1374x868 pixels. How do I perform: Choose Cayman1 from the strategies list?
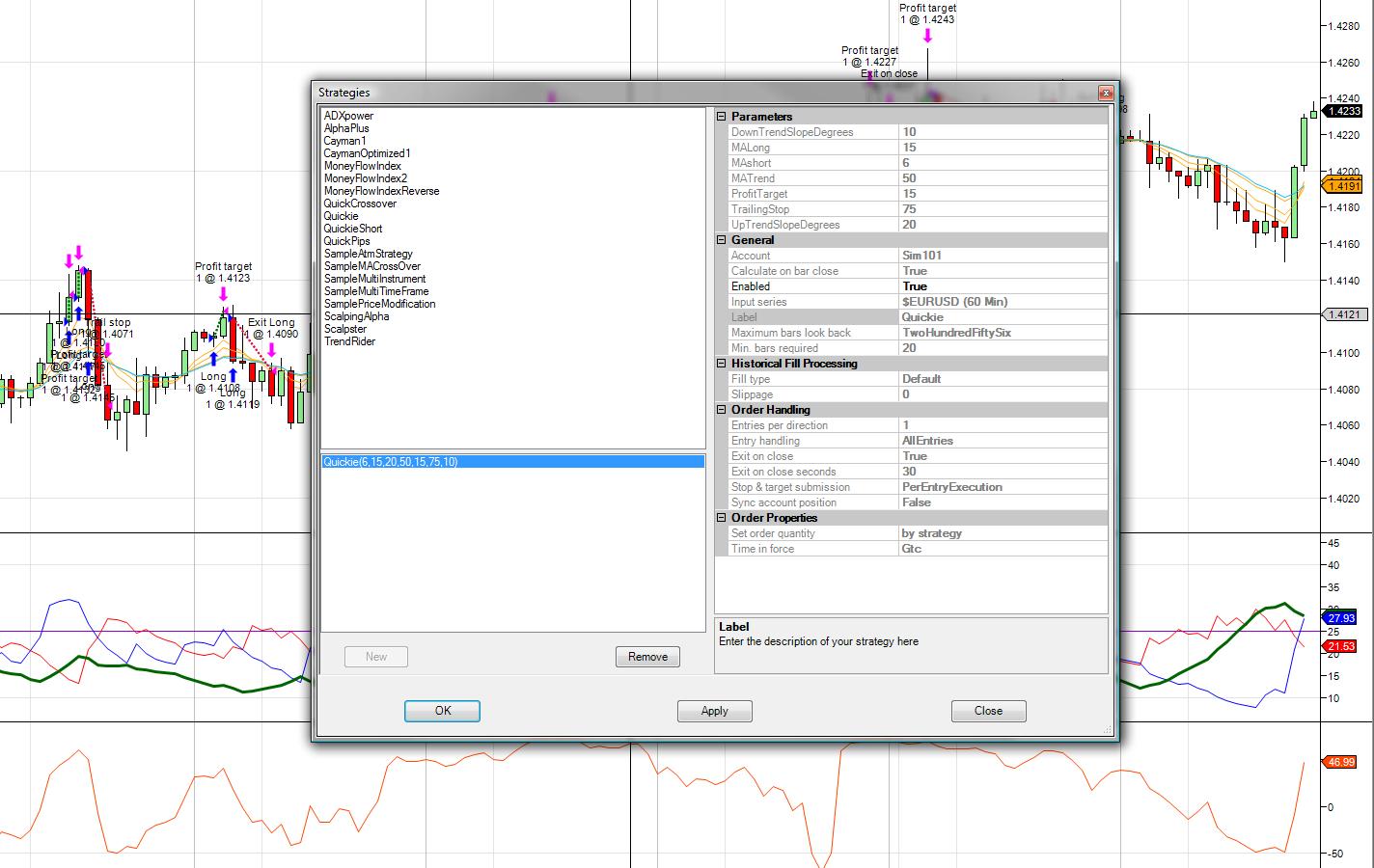pyautogui.click(x=344, y=141)
